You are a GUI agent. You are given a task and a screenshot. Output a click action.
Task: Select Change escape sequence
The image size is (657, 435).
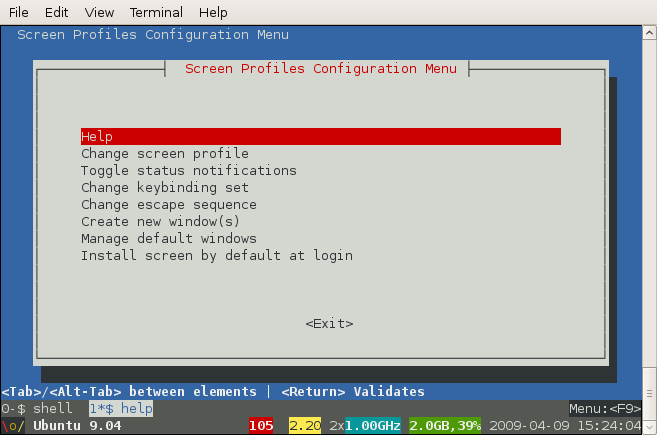click(169, 205)
